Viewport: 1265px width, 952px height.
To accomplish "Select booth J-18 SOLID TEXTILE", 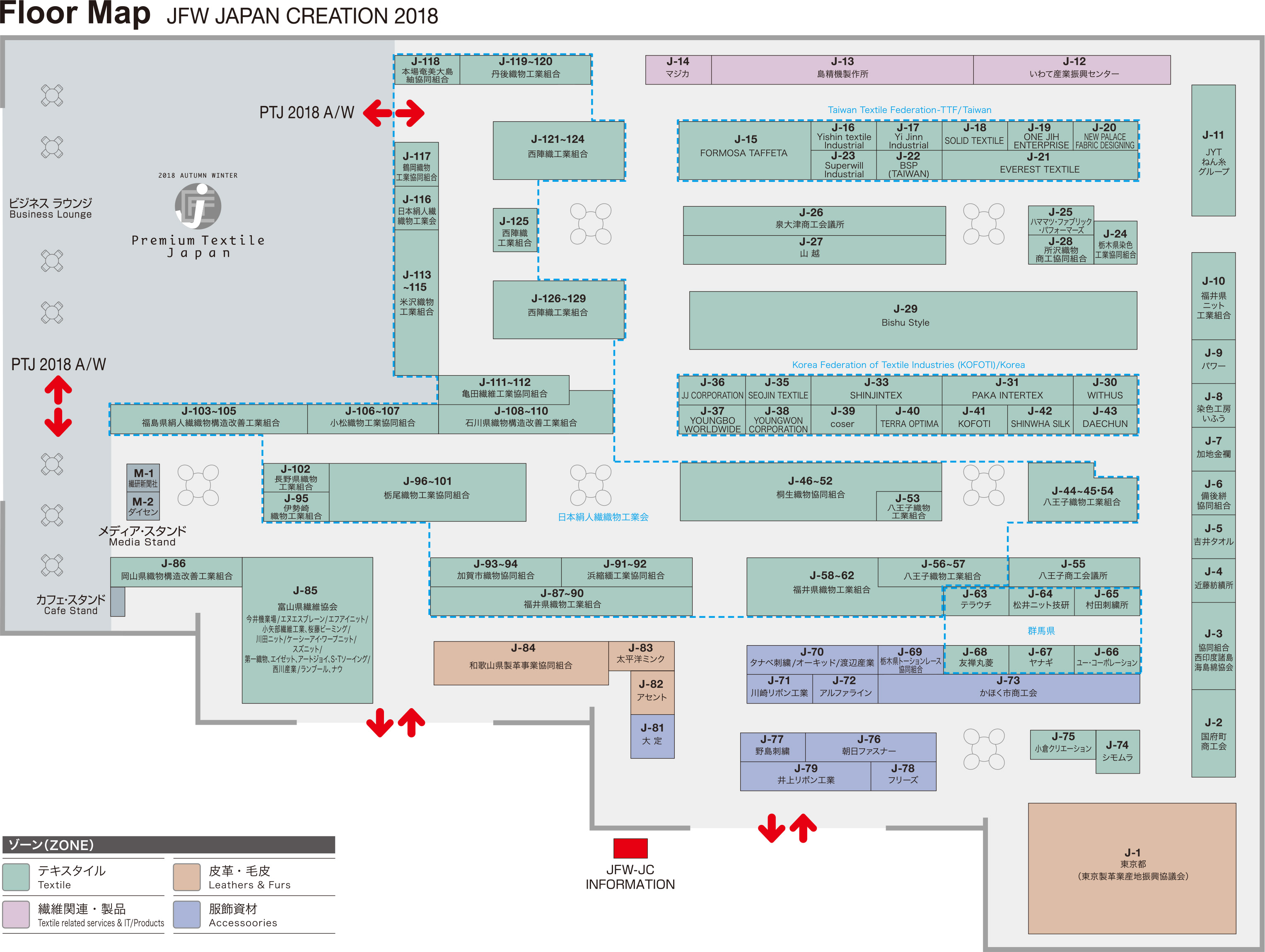I will [975, 136].
